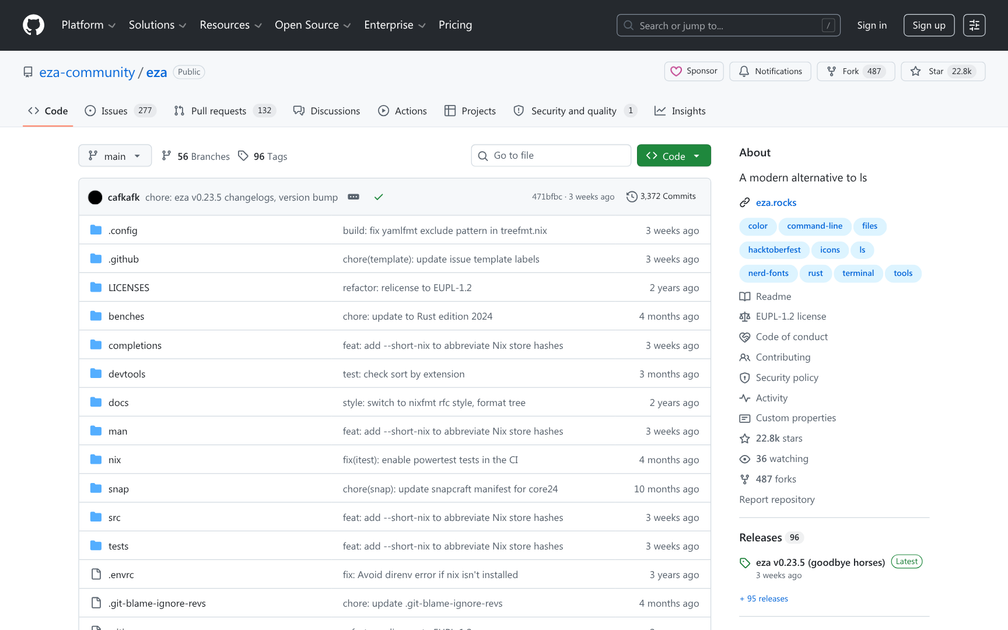Switch to the Code tab
The image size is (1008, 630).
[48, 111]
